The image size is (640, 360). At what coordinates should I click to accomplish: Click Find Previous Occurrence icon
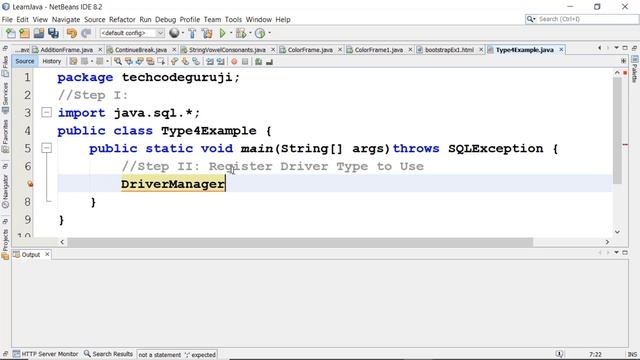click(129, 62)
